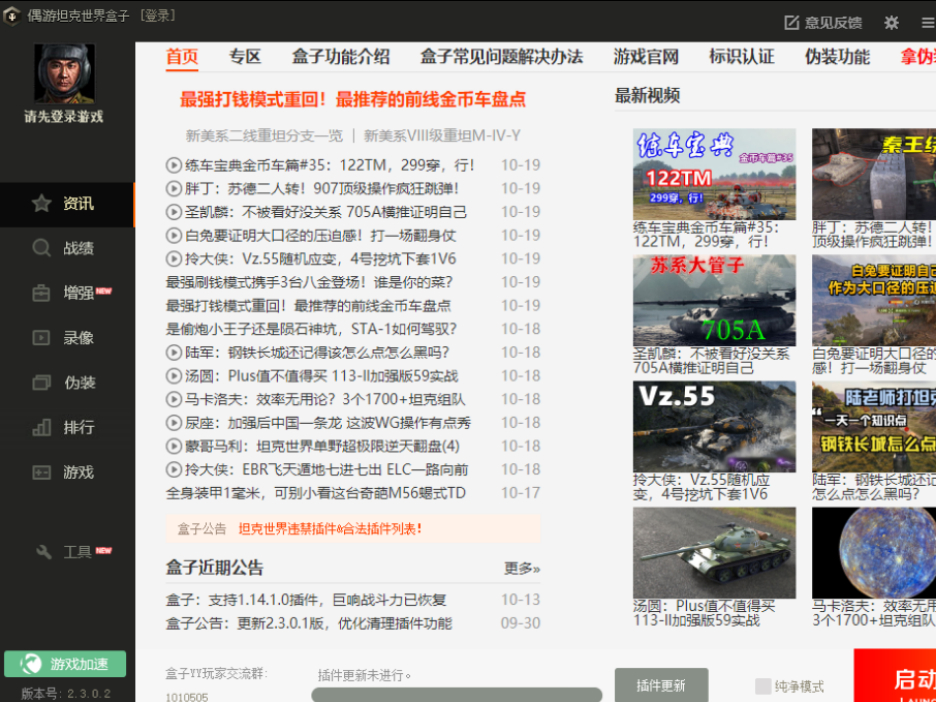Open the 录像 play icon in sidebar
936x702 pixels.
tap(41, 338)
